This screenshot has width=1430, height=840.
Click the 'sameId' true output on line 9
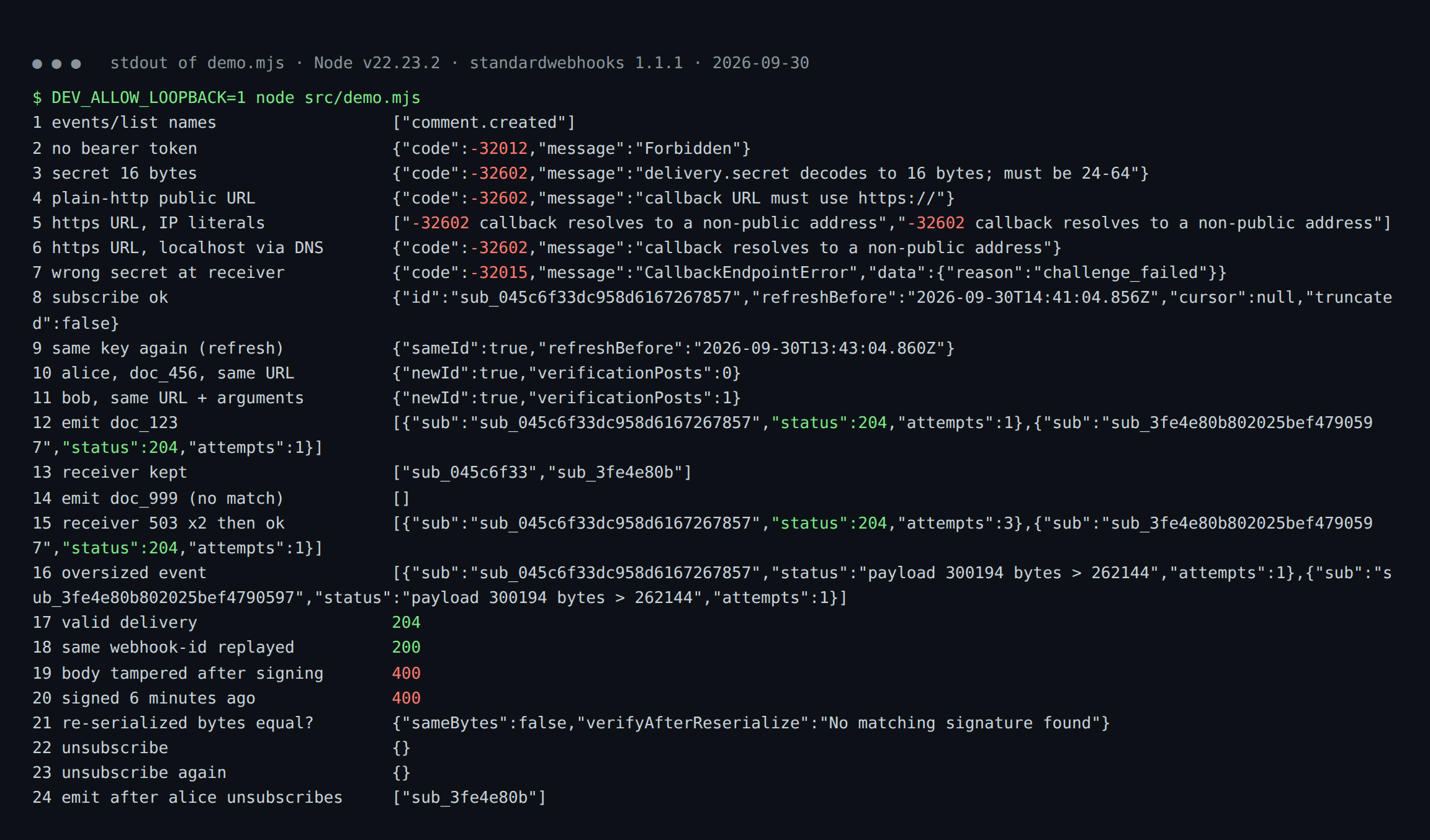pos(673,349)
